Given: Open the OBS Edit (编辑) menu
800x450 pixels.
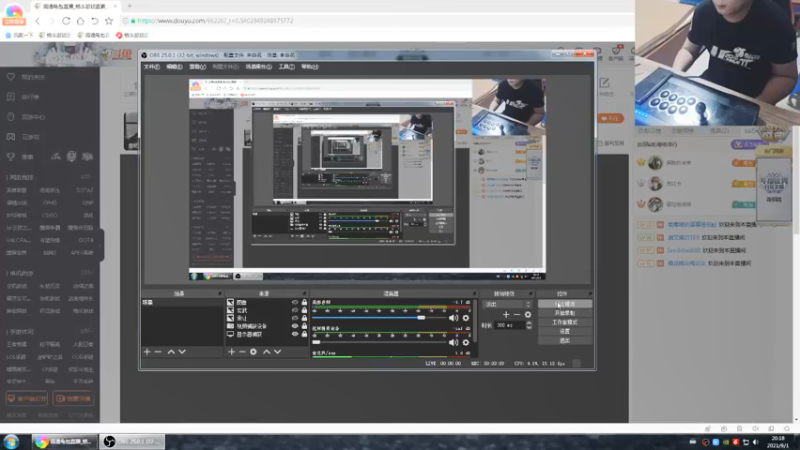Looking at the screenshot, I should (174, 67).
